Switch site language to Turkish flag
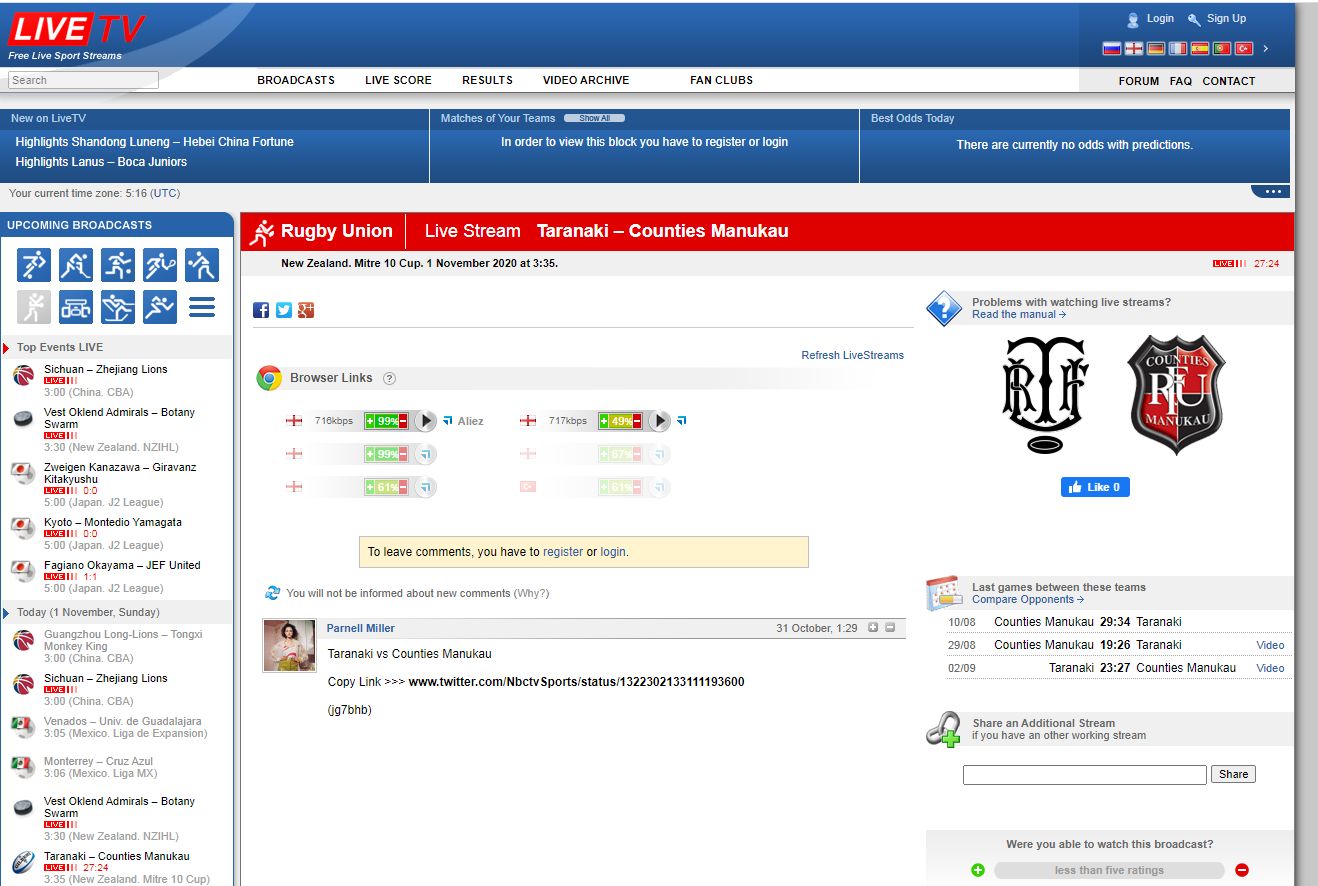Viewport: 1318px width, 886px height. (1244, 48)
